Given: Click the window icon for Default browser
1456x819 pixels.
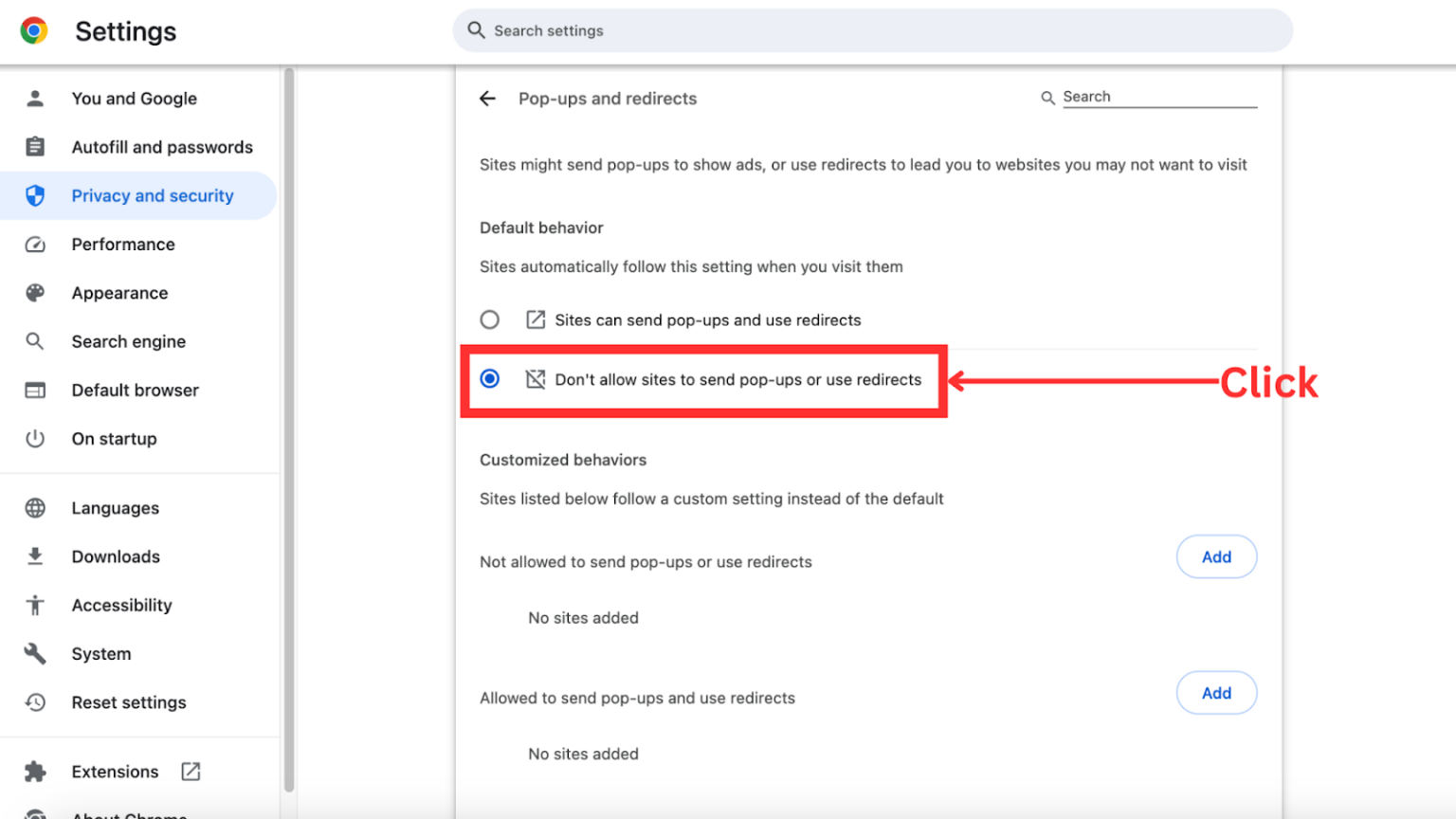Looking at the screenshot, I should [35, 390].
